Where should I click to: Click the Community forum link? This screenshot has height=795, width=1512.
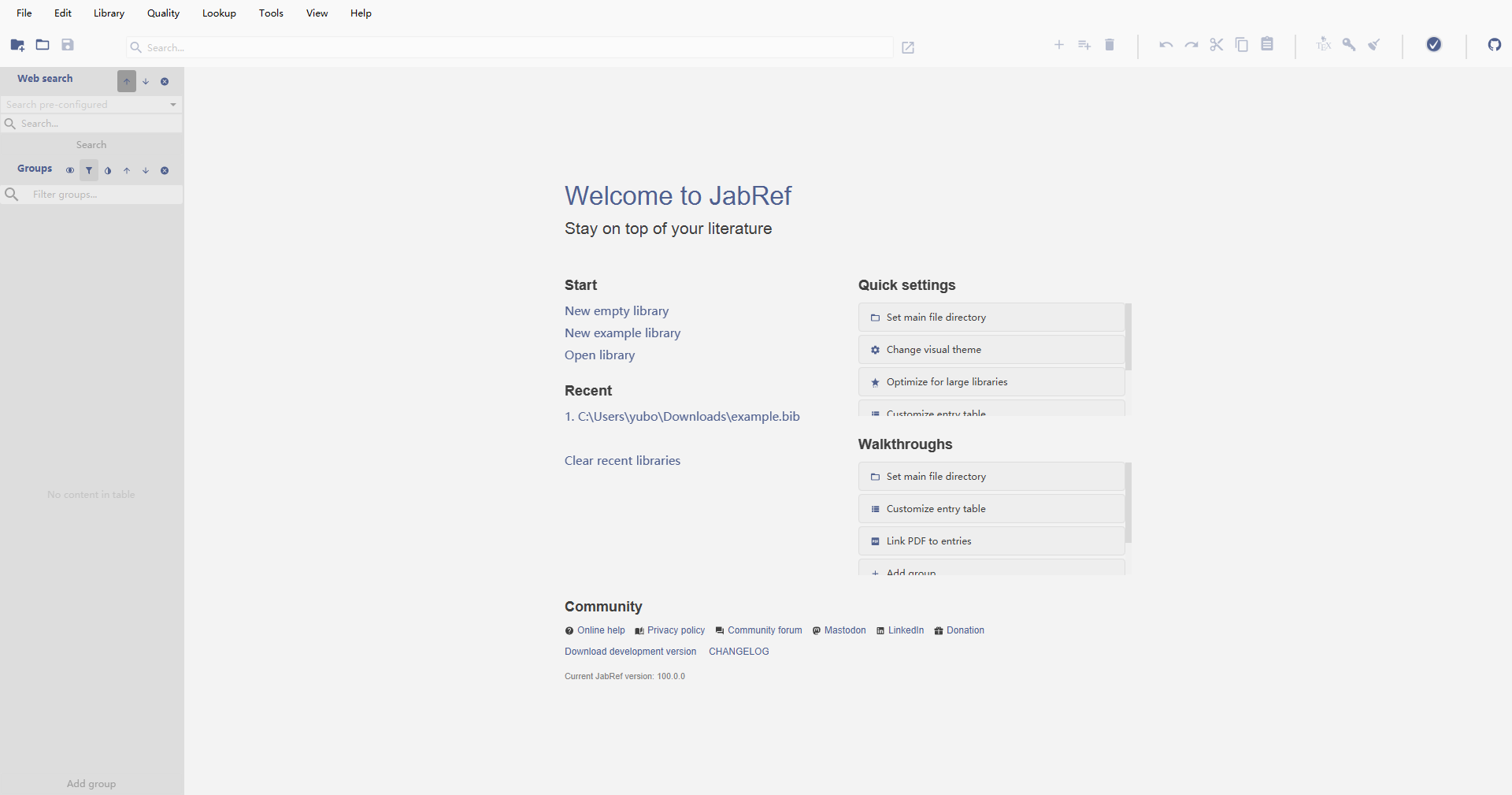coord(759,630)
